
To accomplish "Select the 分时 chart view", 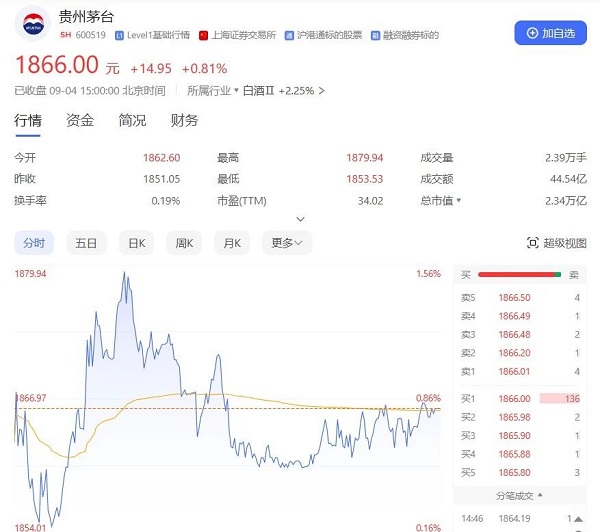I will (x=34, y=243).
